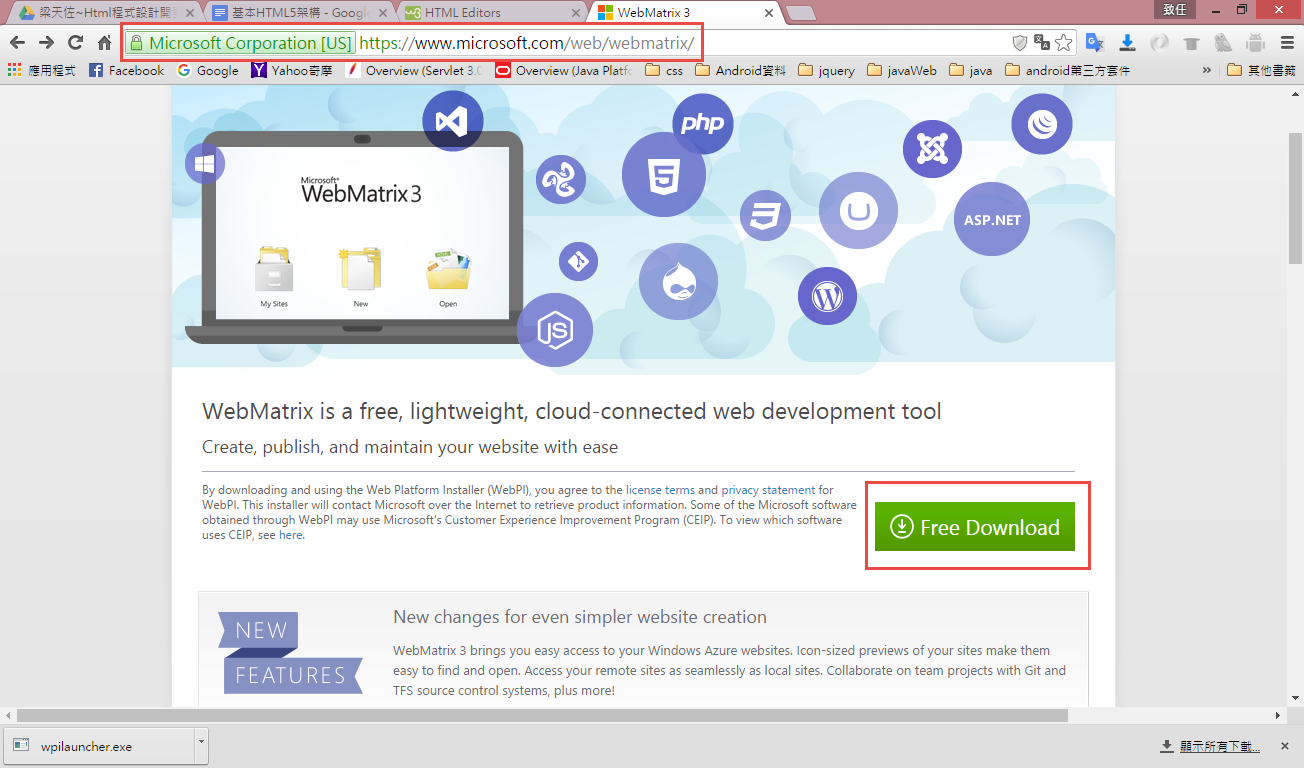Open the Facebook bookmark
The height and width of the screenshot is (768, 1304).
pyautogui.click(x=126, y=70)
